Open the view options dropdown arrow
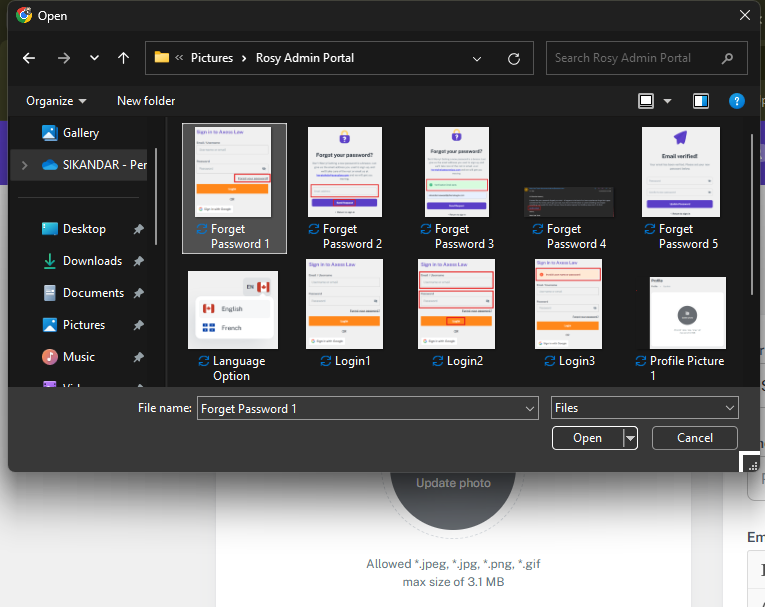 (668, 101)
